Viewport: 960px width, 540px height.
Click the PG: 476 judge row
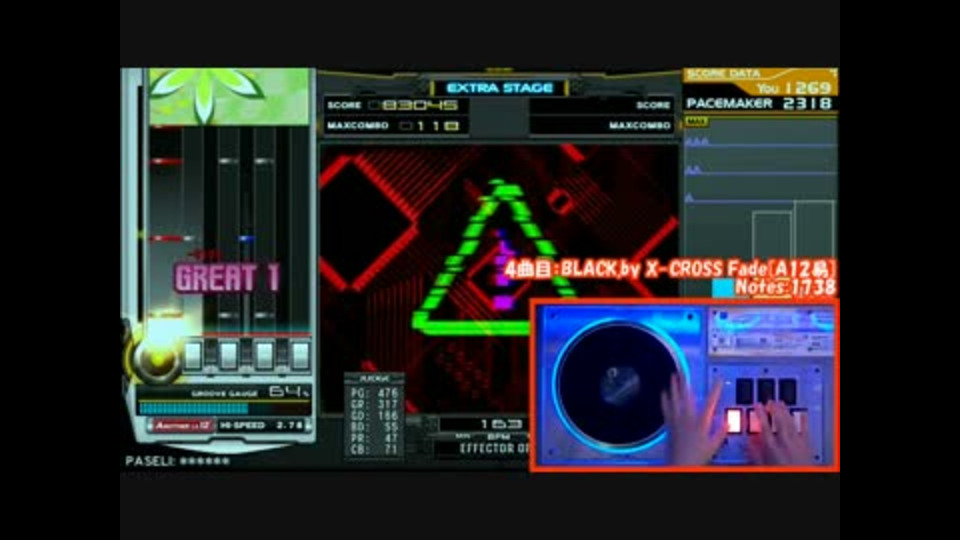click(x=374, y=393)
